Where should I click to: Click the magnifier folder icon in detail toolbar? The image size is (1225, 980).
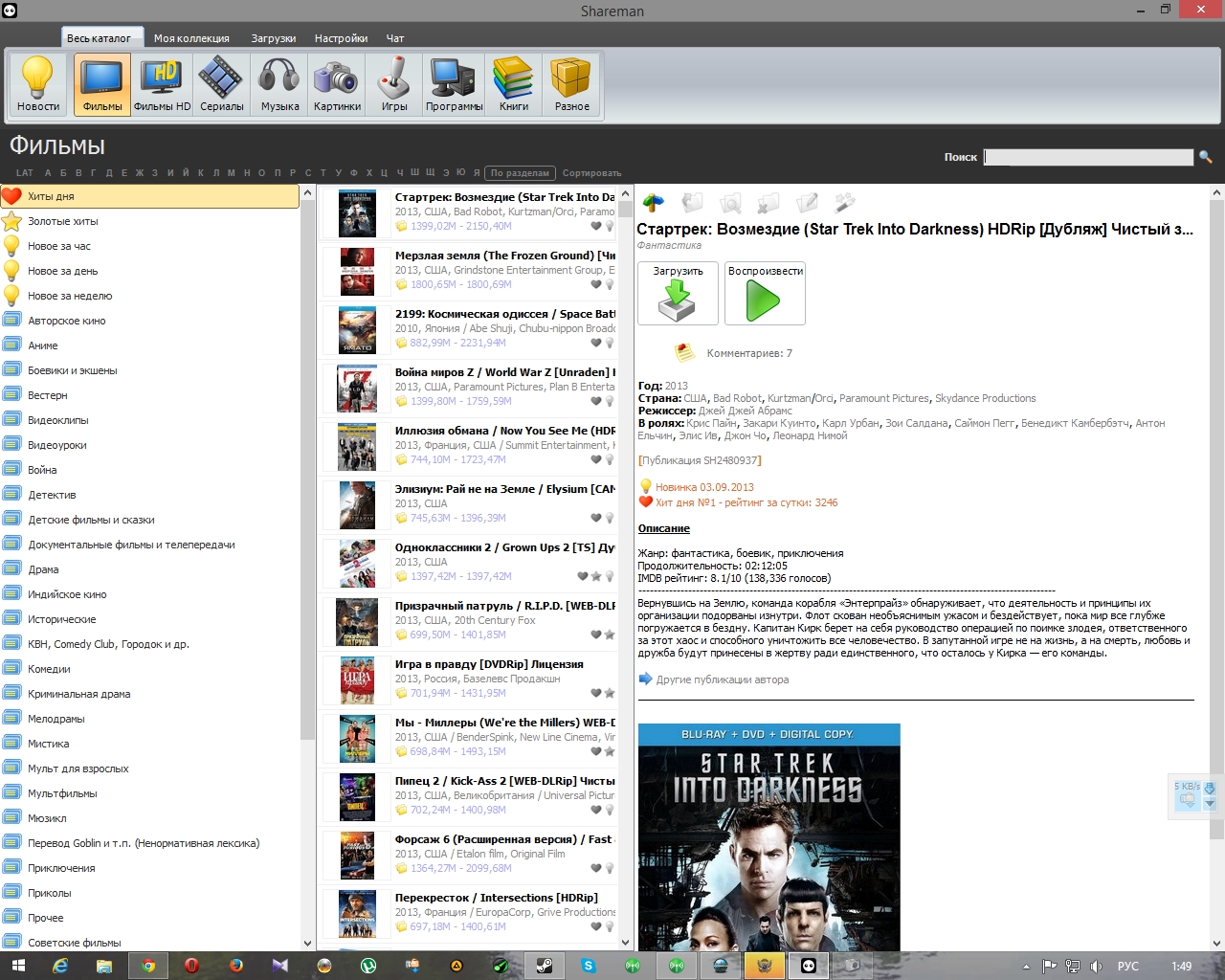pyautogui.click(x=730, y=202)
